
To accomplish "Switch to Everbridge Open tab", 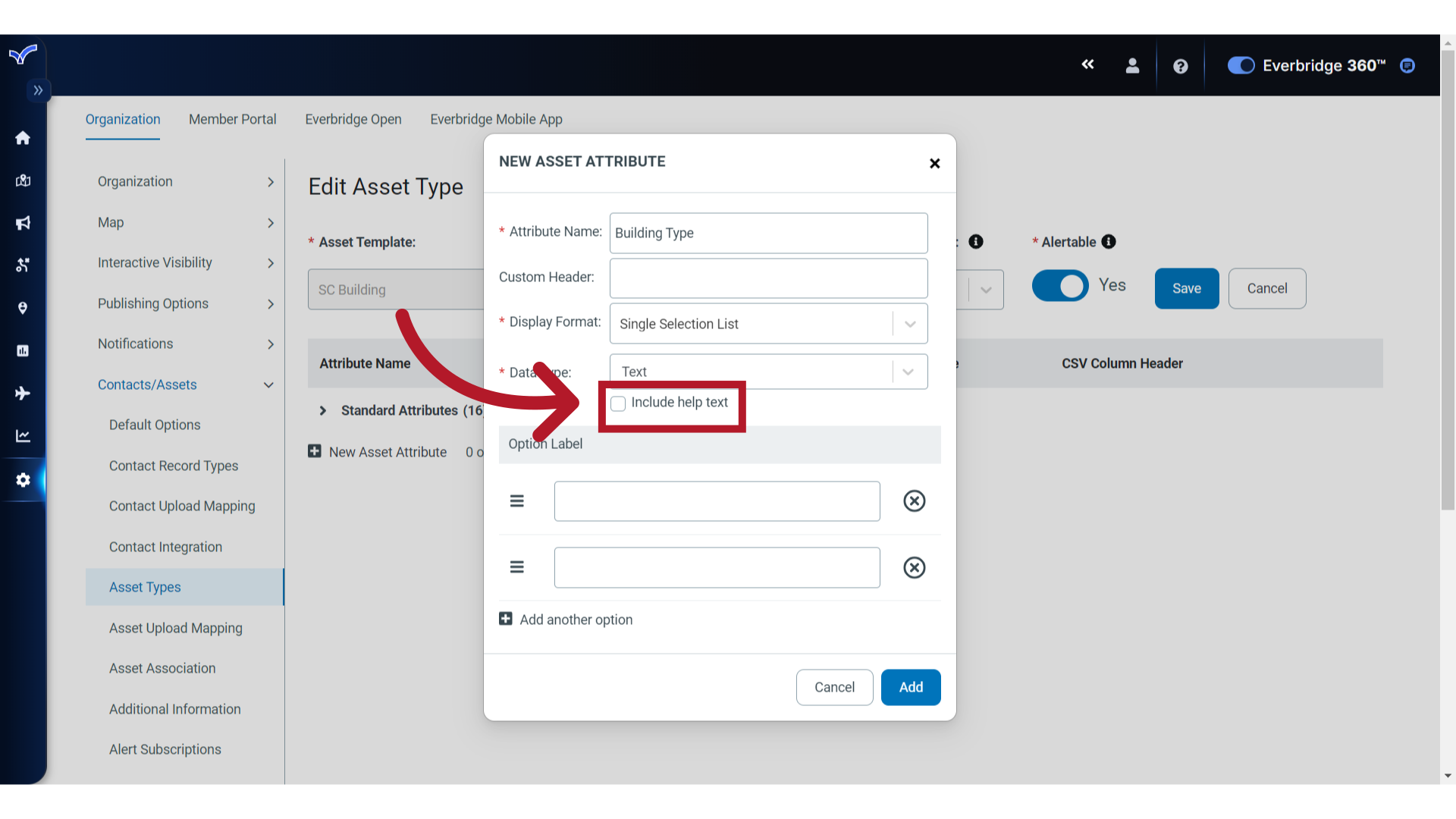I will coord(353,119).
